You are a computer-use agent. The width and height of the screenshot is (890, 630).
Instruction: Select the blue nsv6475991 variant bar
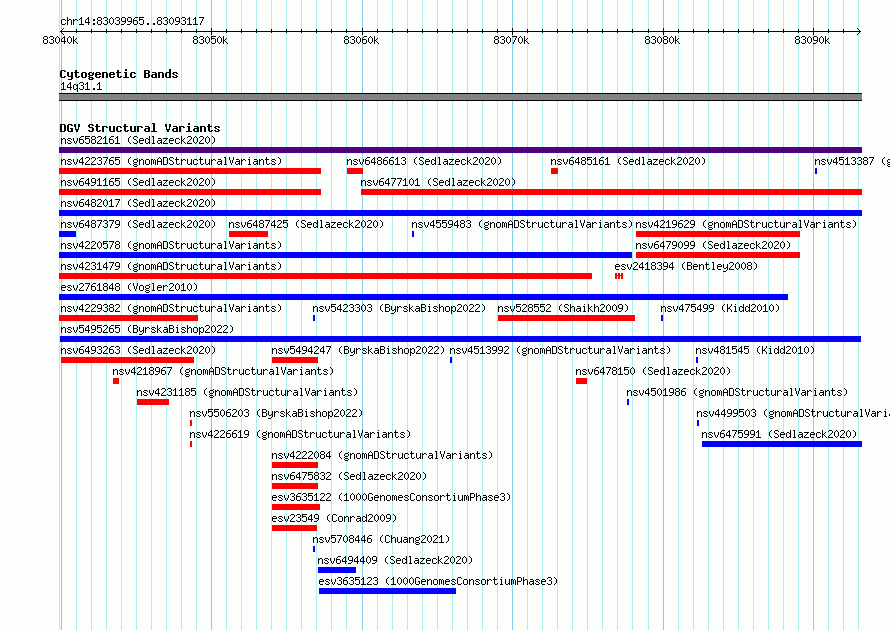pyautogui.click(x=782, y=444)
